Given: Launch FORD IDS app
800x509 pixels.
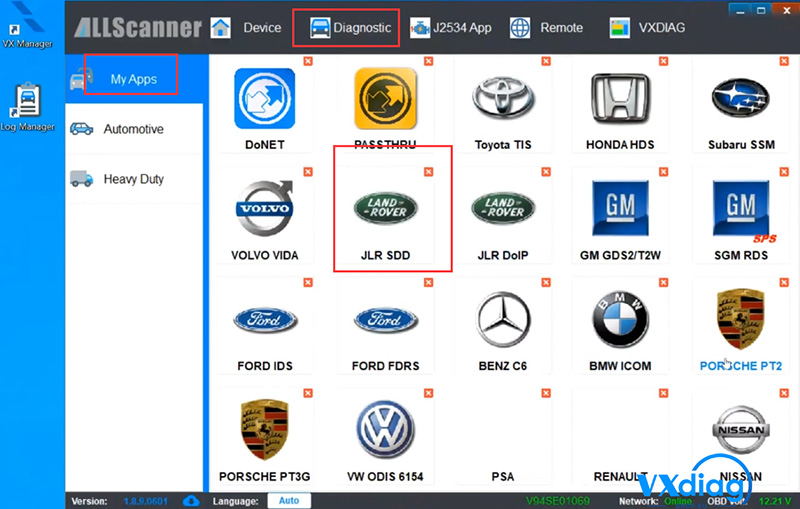Looking at the screenshot, I should pyautogui.click(x=265, y=320).
